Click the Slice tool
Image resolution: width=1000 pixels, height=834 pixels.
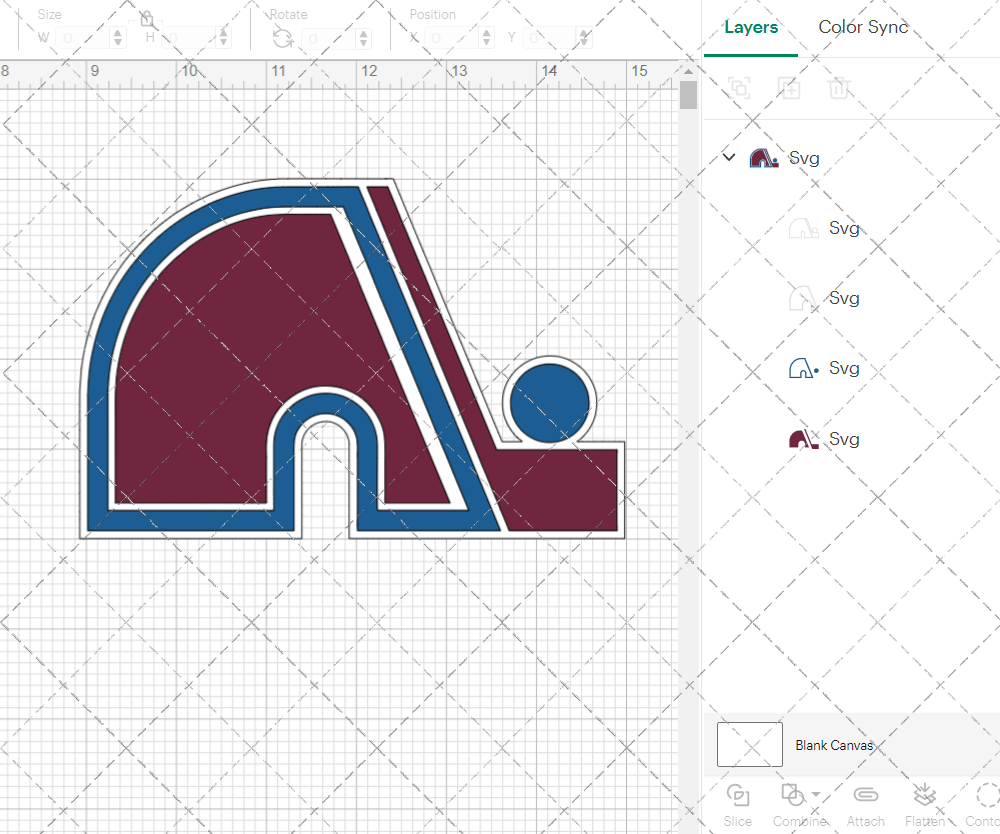(x=737, y=805)
